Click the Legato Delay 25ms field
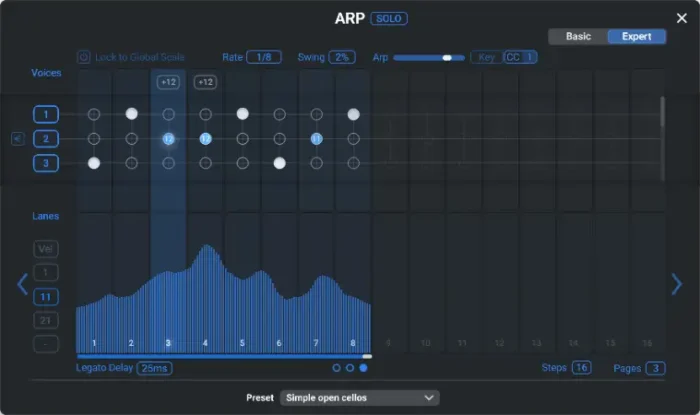 pos(154,368)
